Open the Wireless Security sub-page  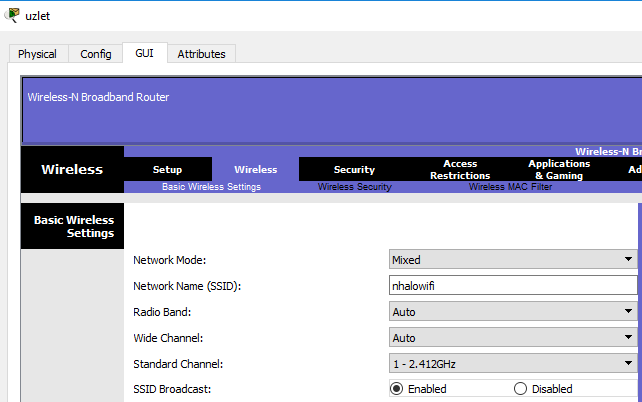coord(355,187)
